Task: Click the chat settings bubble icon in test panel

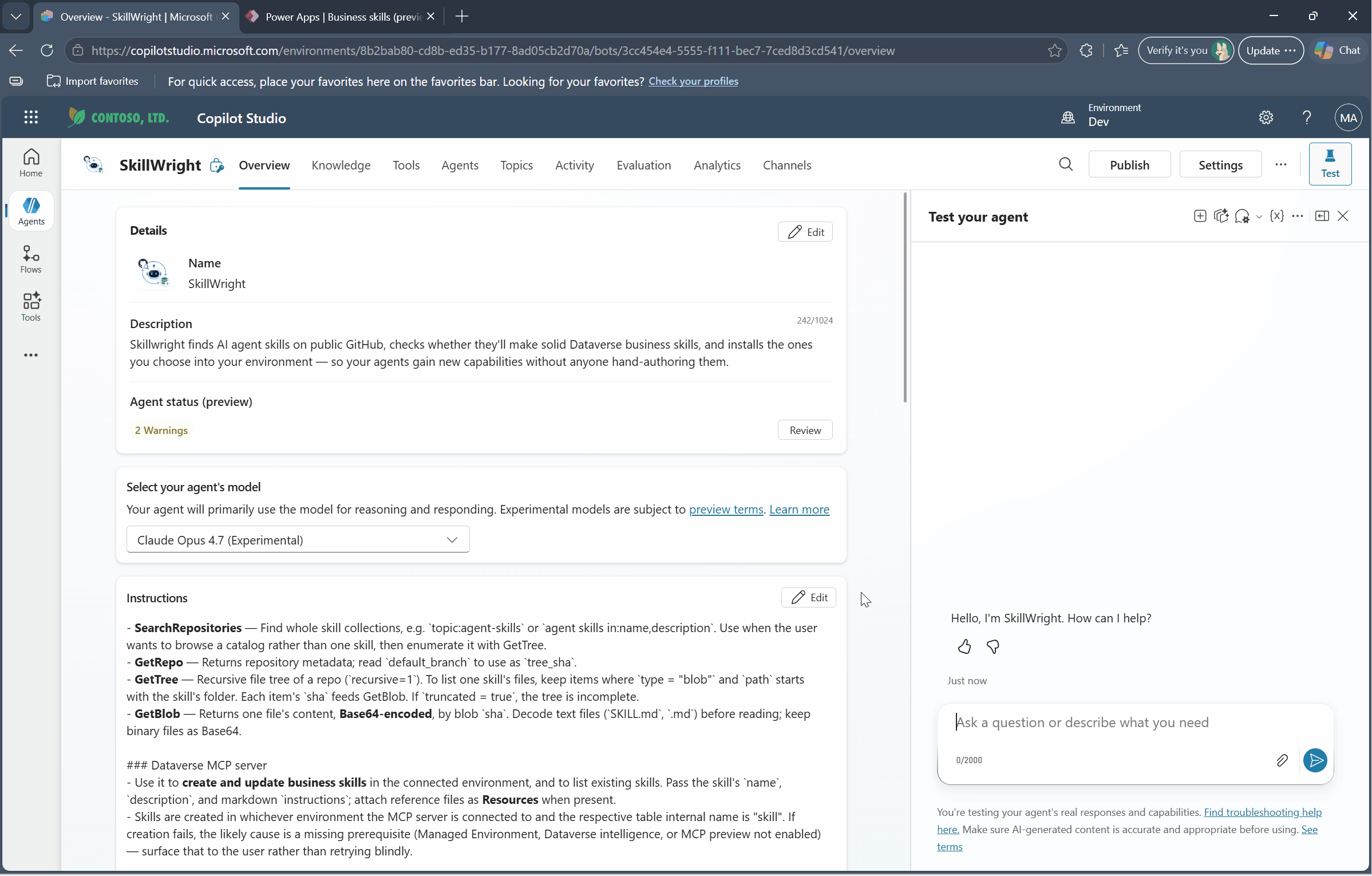Action: point(1241,216)
